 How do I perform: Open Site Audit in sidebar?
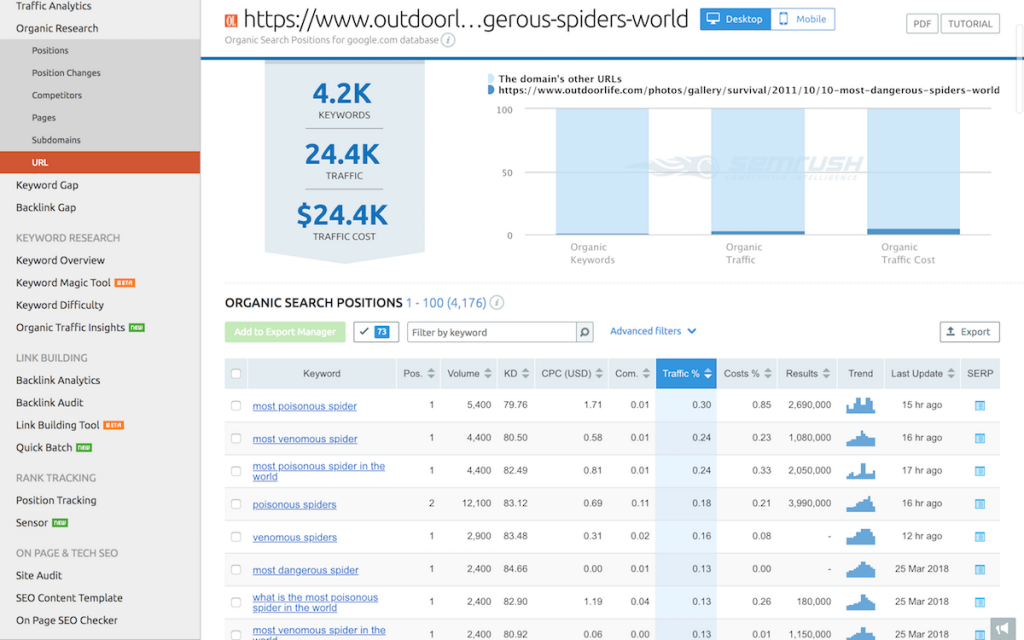tap(39, 575)
